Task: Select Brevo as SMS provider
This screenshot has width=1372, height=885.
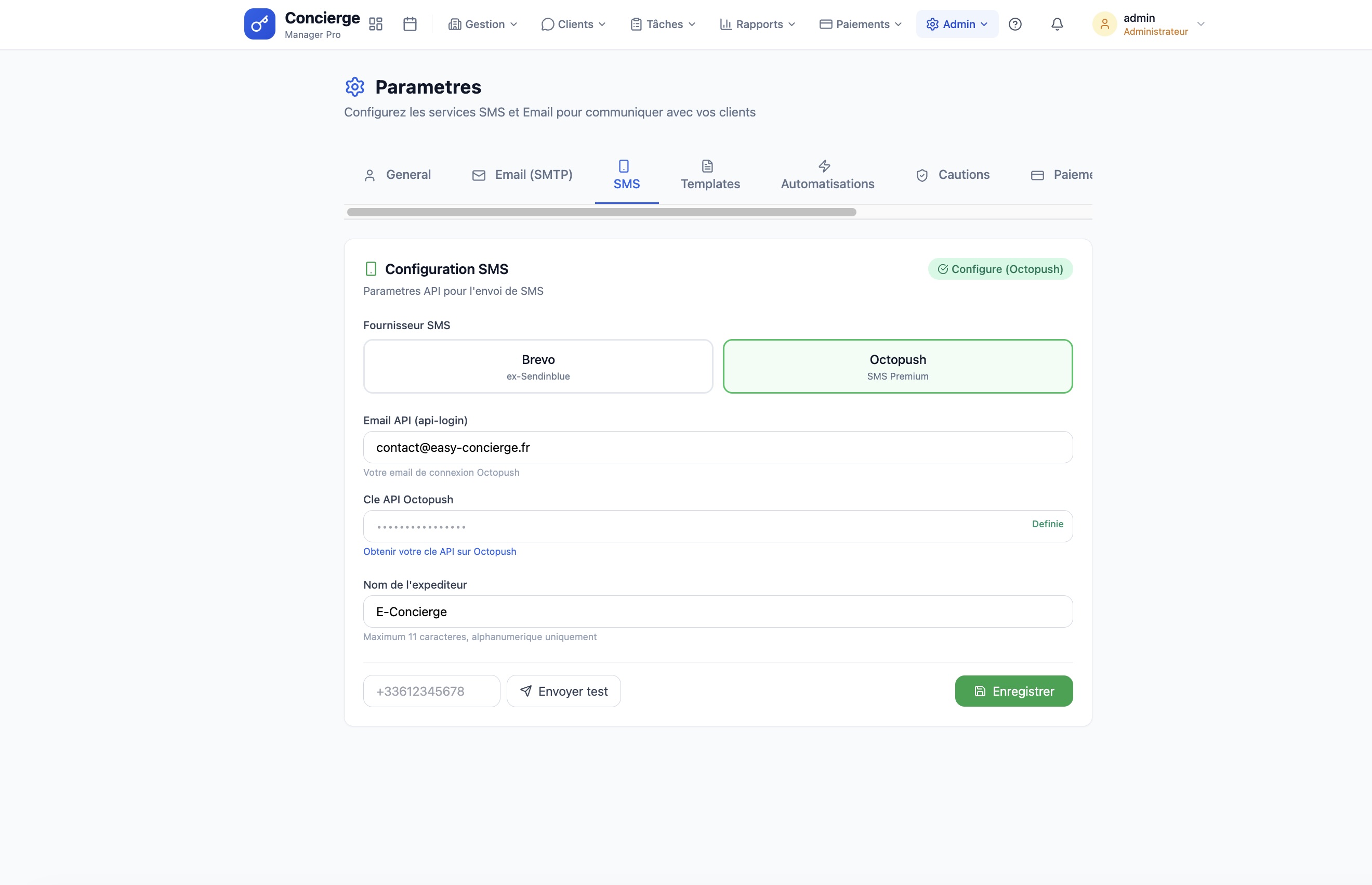Action: [537, 366]
